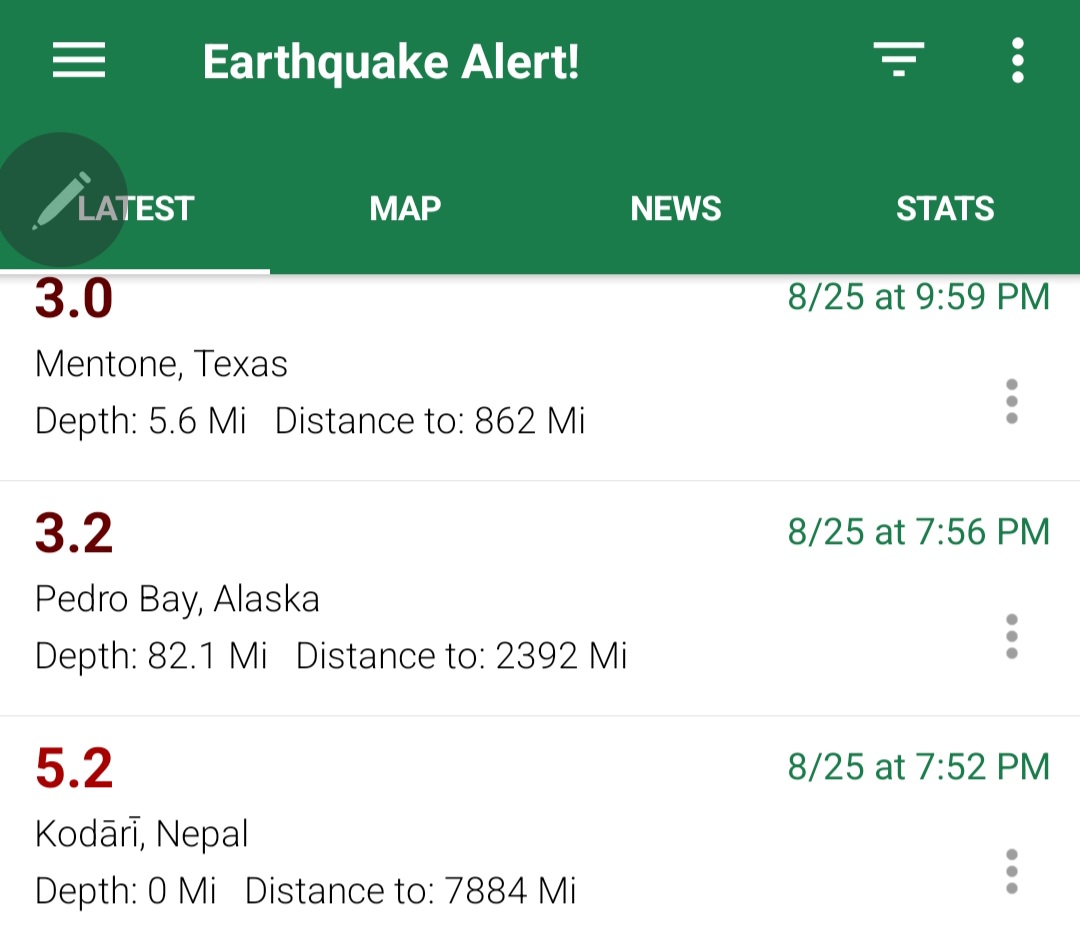This screenshot has width=1080, height=949.
Task: Switch to the LATEST tab
Action: pyautogui.click(x=135, y=209)
